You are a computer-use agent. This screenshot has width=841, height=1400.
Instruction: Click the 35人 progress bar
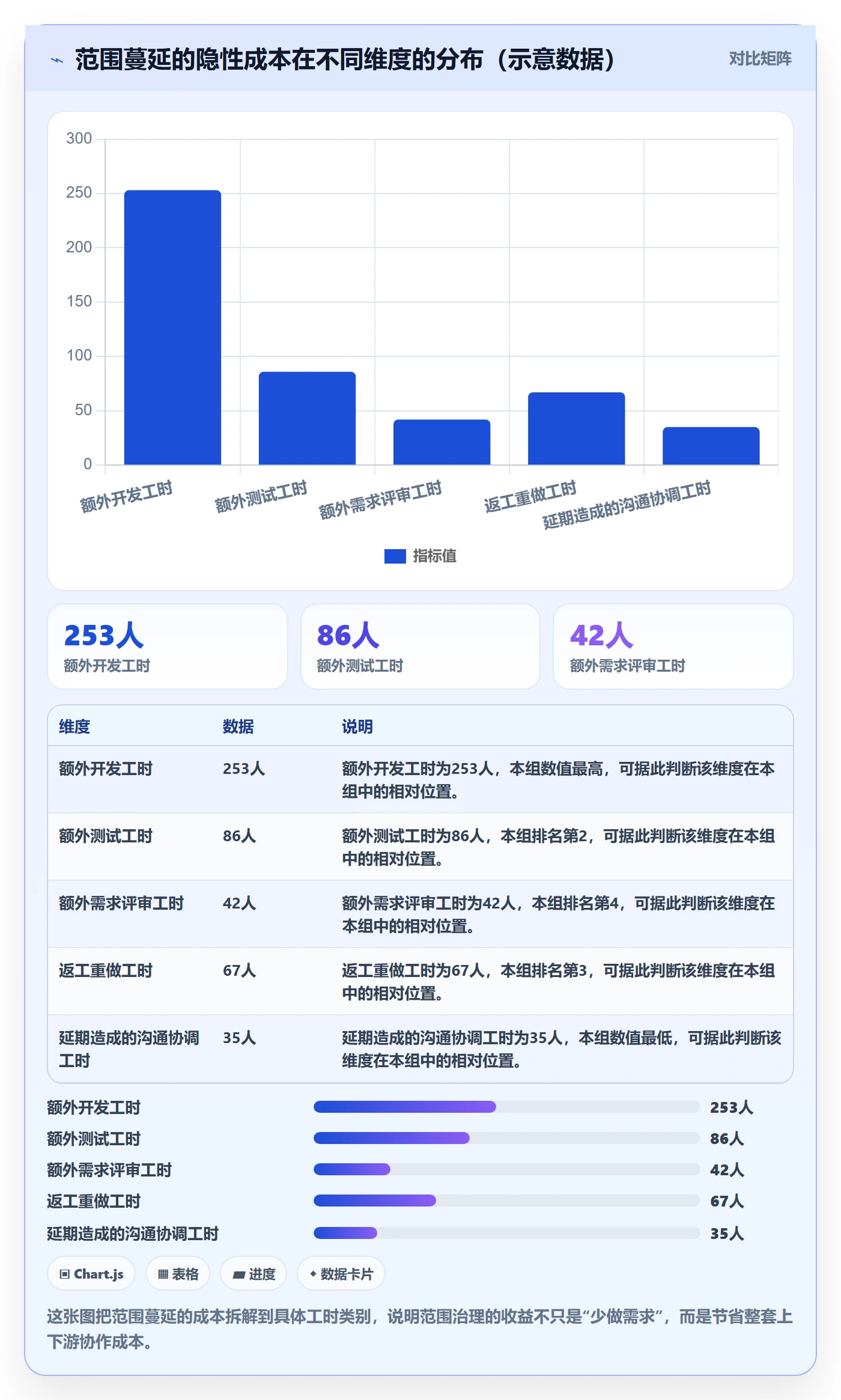506,1233
